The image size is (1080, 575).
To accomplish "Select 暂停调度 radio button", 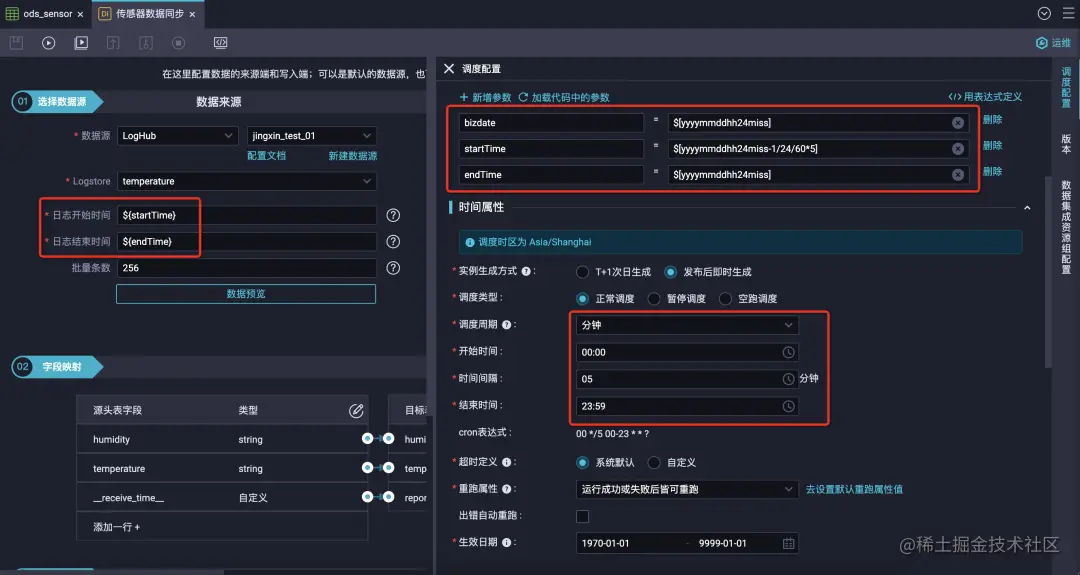I will click(x=654, y=299).
